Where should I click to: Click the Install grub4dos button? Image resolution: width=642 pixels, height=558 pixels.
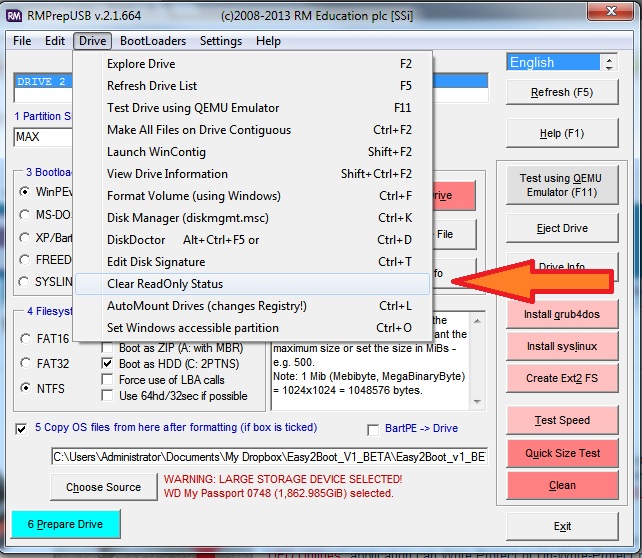pos(562,314)
